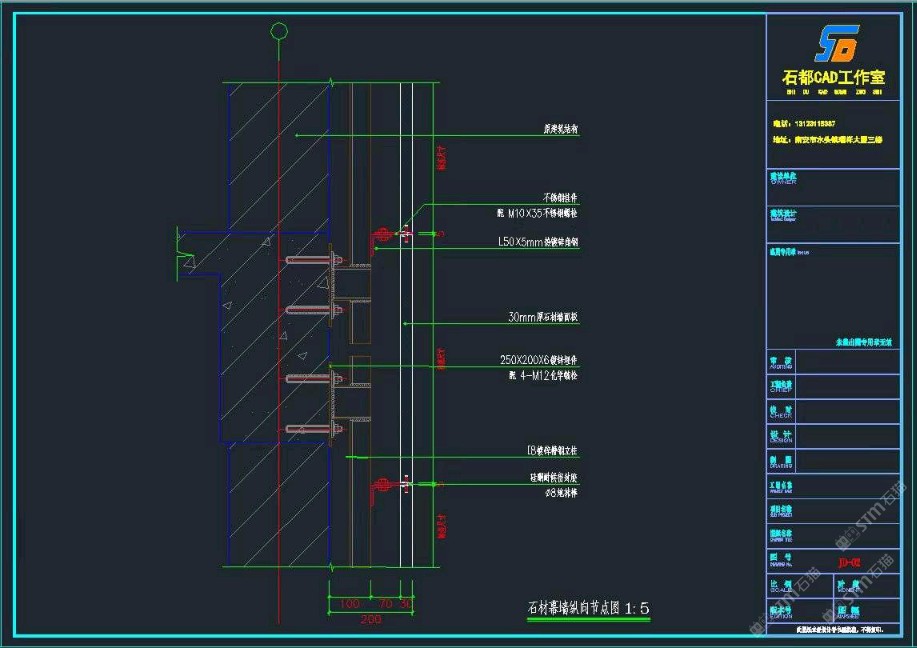The width and height of the screenshot is (917, 648).
Task: Click the 30mm stone panel annotation label
Action: pos(543,318)
